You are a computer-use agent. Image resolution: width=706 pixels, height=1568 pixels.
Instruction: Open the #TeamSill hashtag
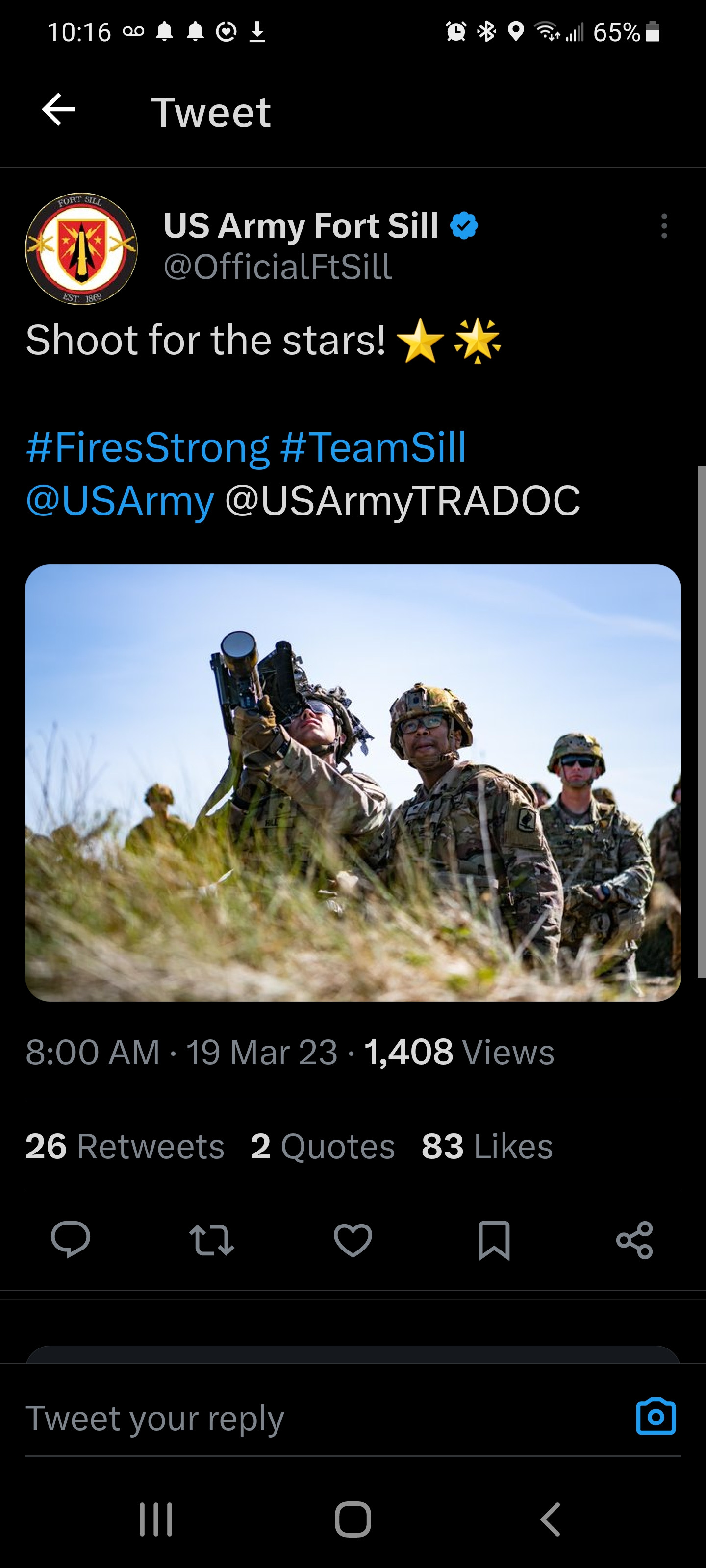pos(373,447)
